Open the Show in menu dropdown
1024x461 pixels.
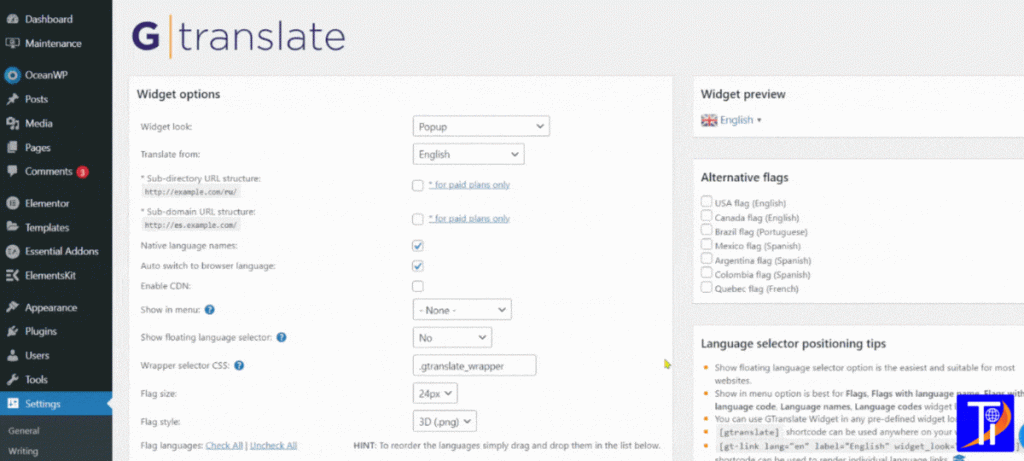coord(462,310)
